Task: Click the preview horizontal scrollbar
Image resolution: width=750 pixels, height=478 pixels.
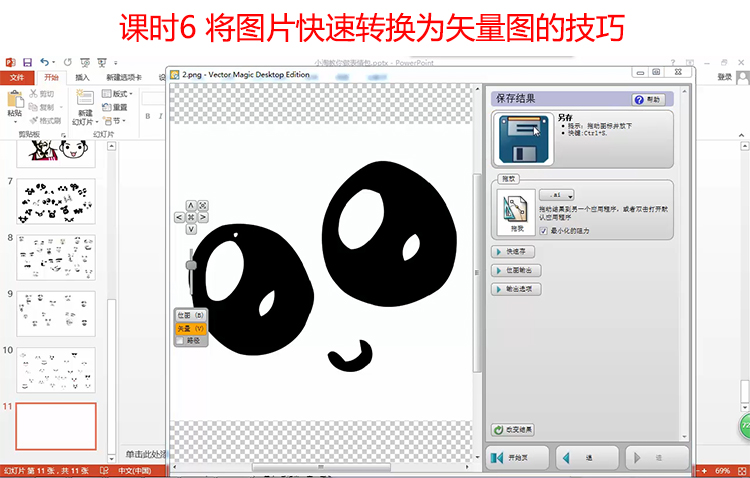Action: 321,467
